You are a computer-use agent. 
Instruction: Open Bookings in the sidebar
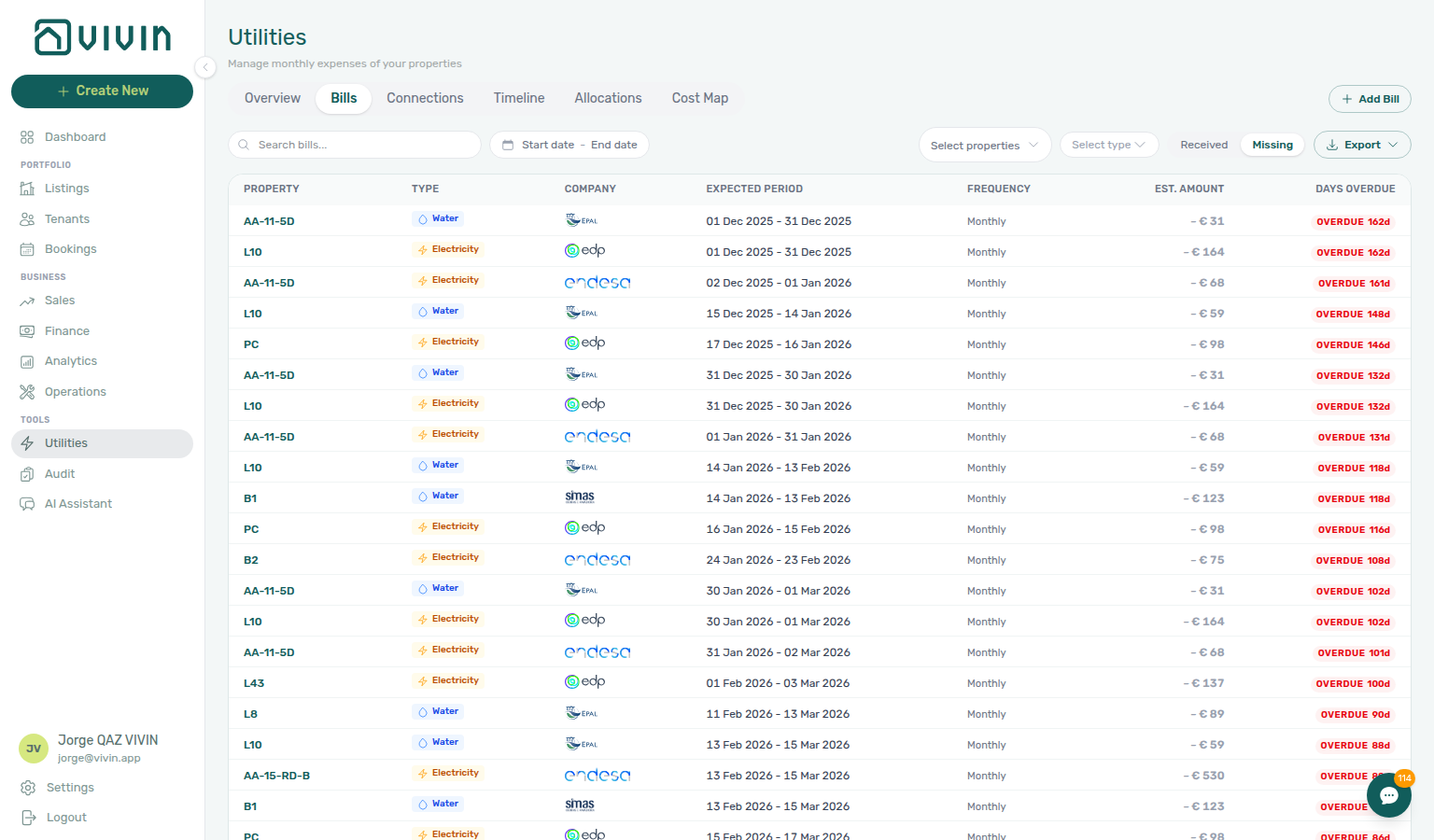pos(70,249)
